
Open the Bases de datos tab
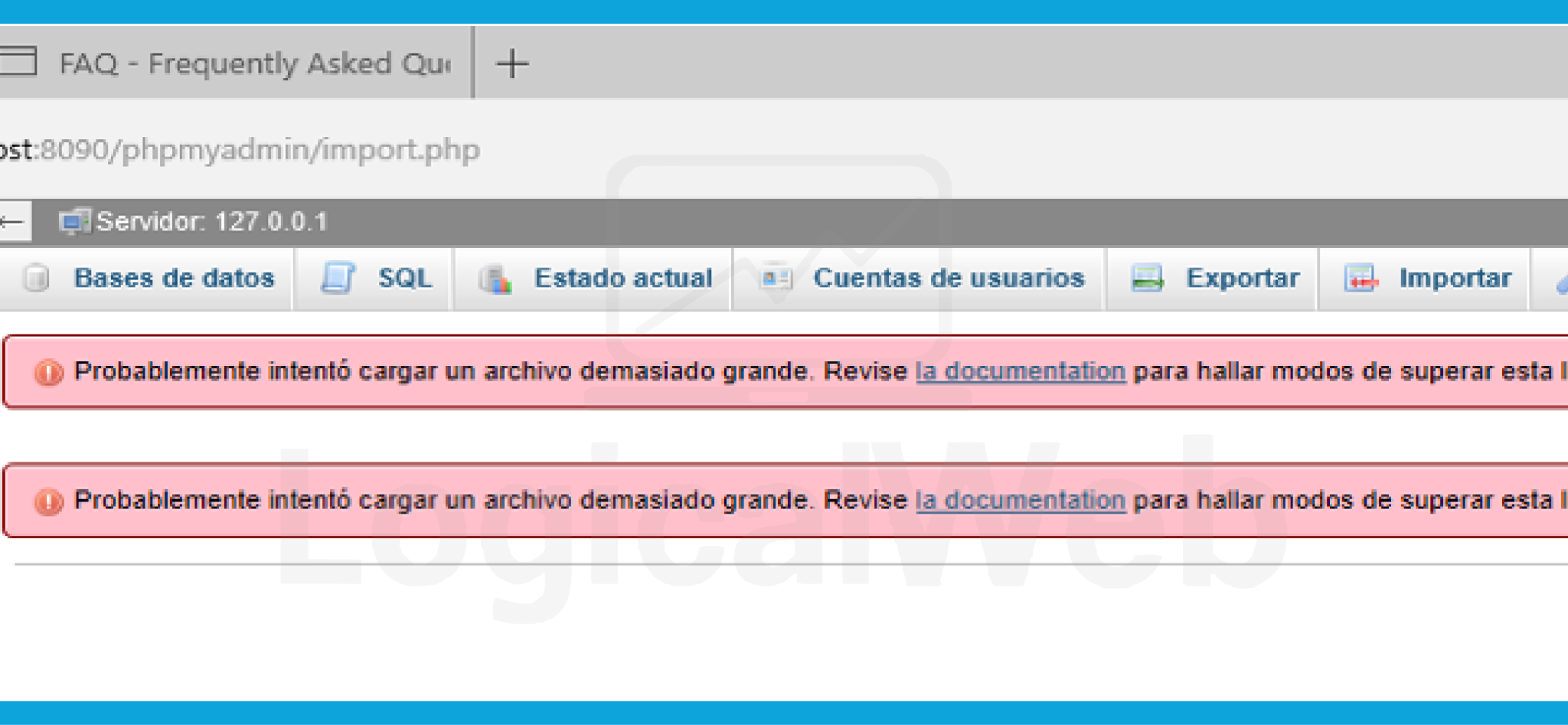(174, 278)
